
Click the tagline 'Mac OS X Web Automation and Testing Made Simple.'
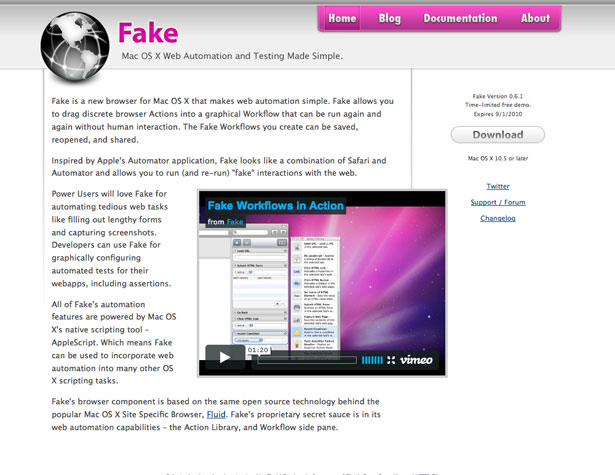(x=232, y=56)
